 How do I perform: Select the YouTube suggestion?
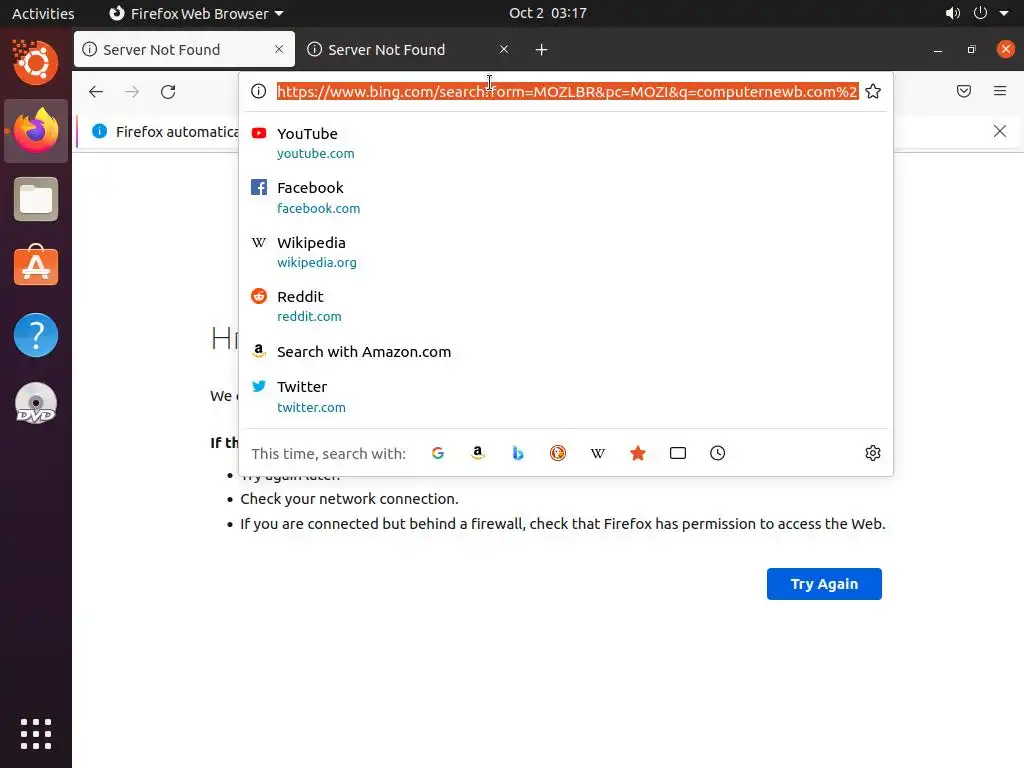[x=566, y=143]
